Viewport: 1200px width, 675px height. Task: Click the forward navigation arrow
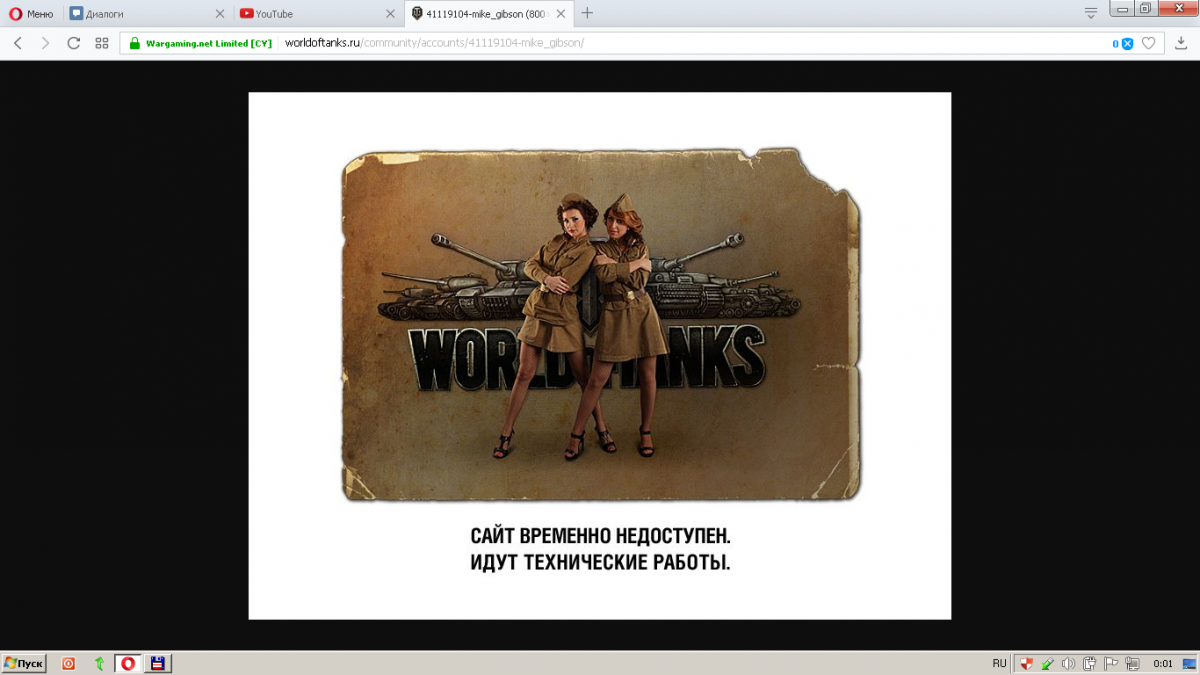45,43
